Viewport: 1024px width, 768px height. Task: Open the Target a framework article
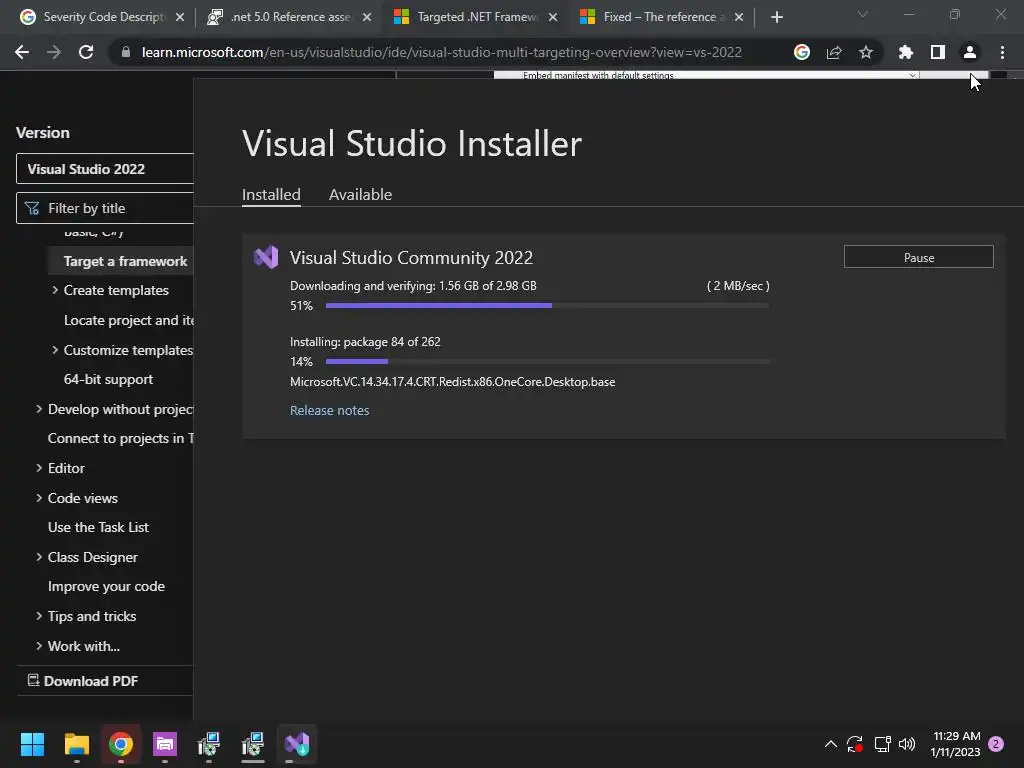pyautogui.click(x=125, y=261)
